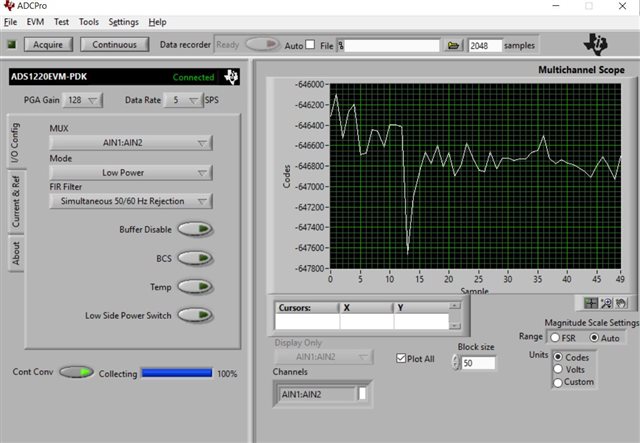Click the X column header in cursors table
Screen dimensions: 640x443
pos(366,307)
